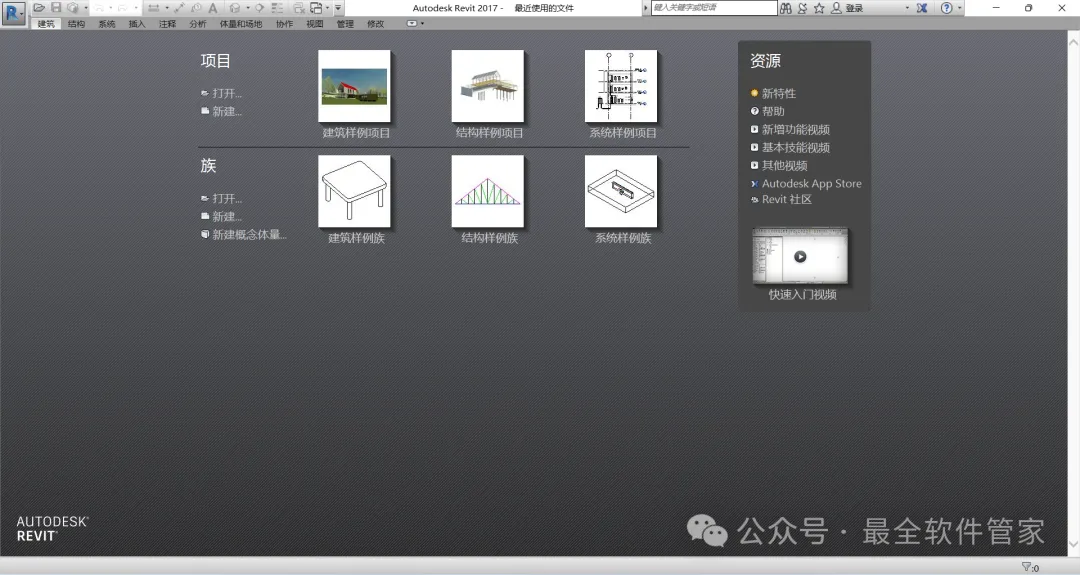
Task: Open the 新特性 resource link
Action: [x=778, y=93]
